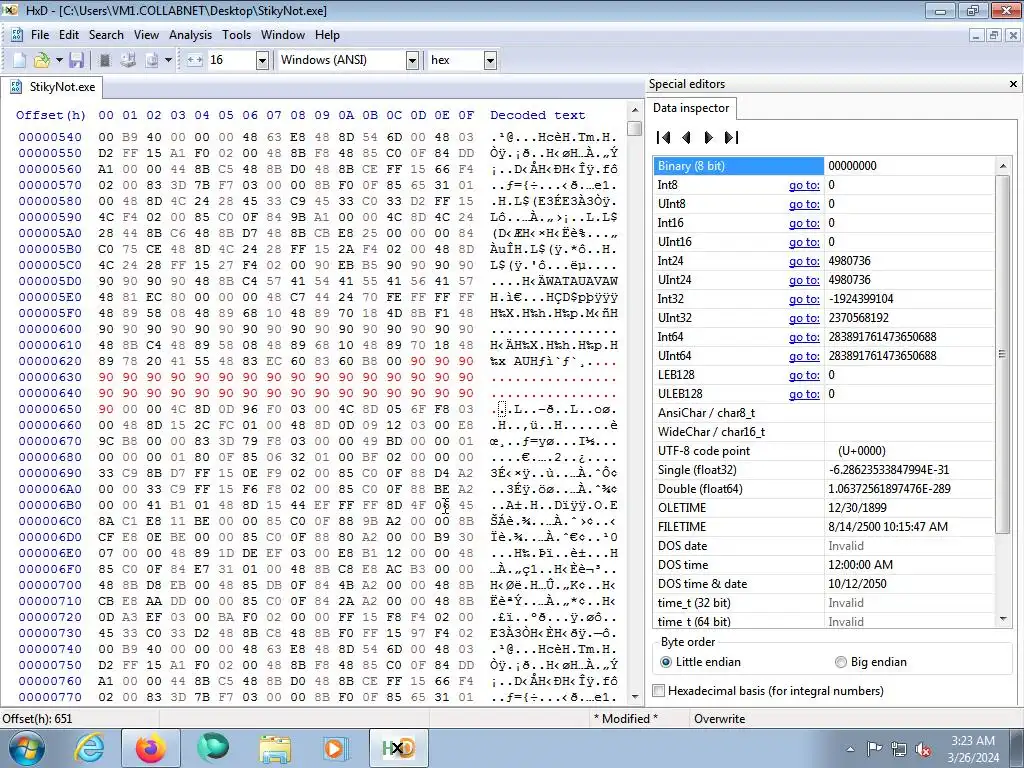Open the Analysis menu
The image size is (1024, 768).
[190, 35]
